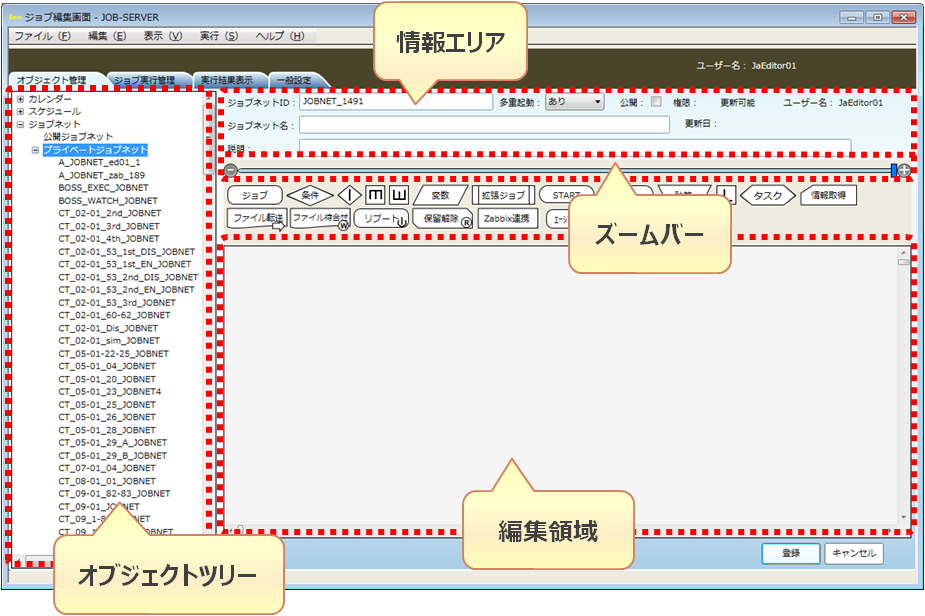Select the ジョブ (Job) icon
Viewport: 925px width, 616px height.
254,196
